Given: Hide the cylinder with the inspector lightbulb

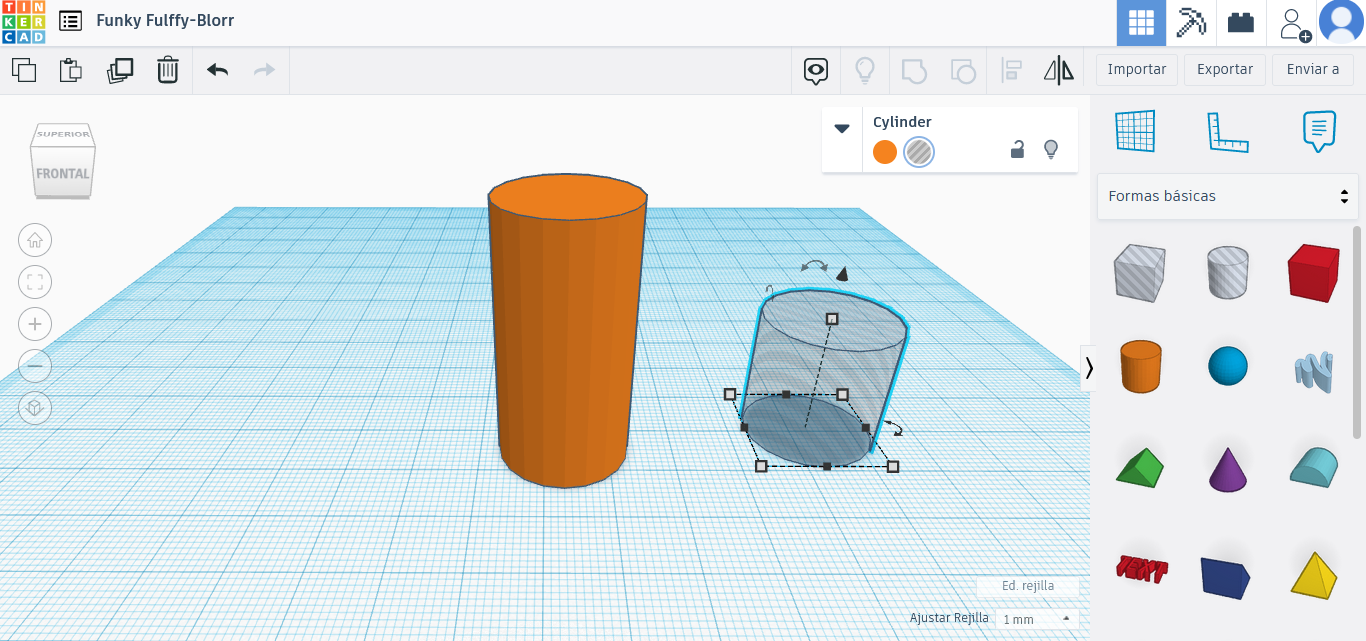Looking at the screenshot, I should coord(1051,150).
